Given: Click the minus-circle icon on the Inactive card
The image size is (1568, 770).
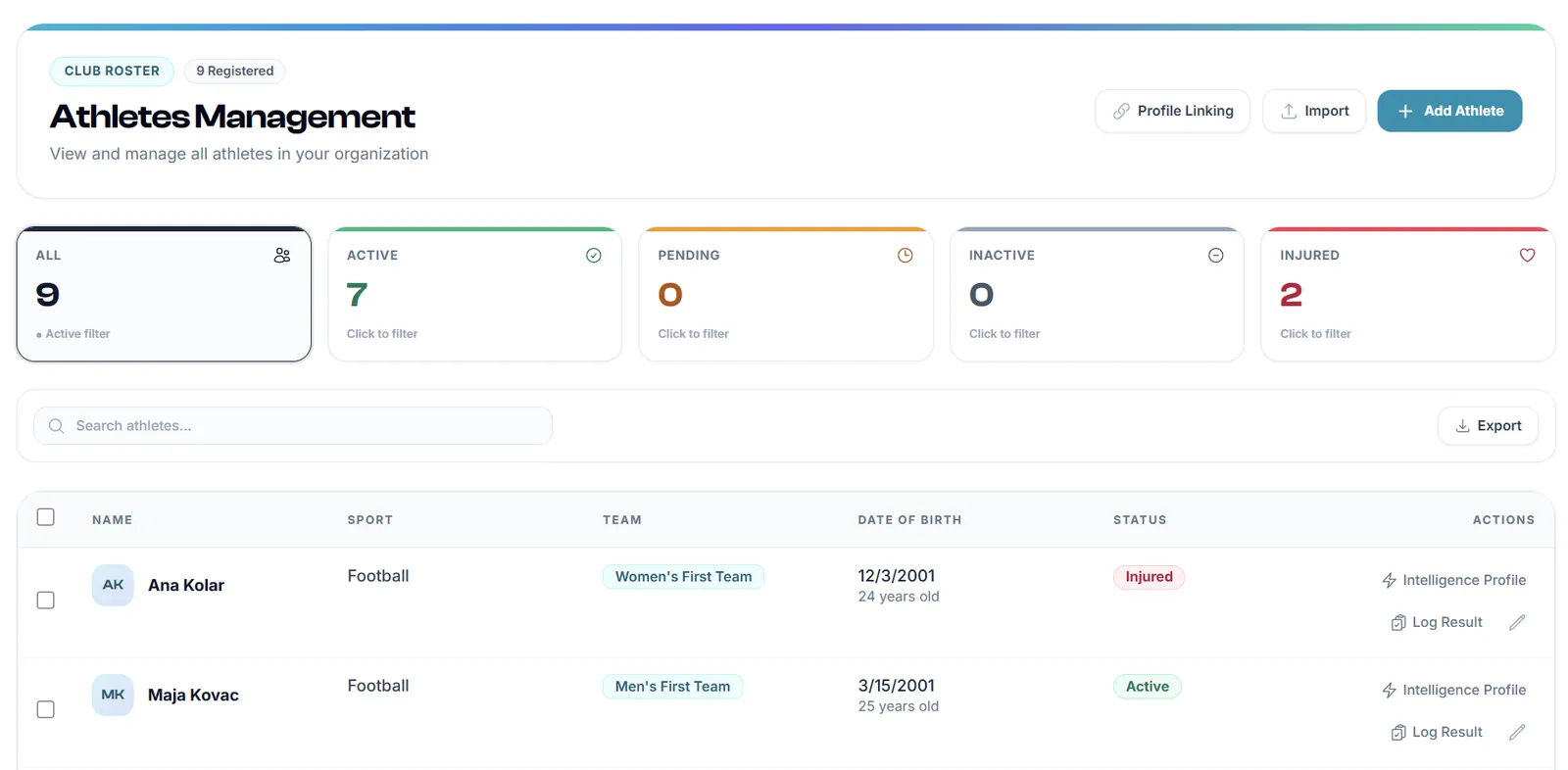Looking at the screenshot, I should pos(1215,255).
